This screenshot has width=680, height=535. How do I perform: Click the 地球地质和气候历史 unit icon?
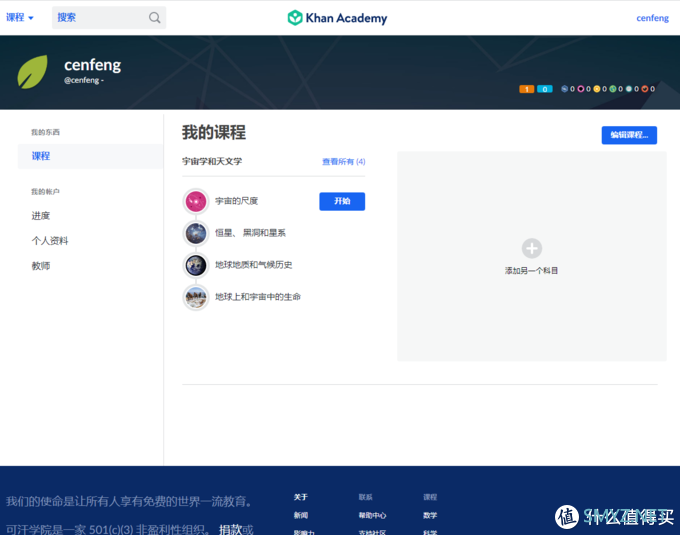[196, 265]
